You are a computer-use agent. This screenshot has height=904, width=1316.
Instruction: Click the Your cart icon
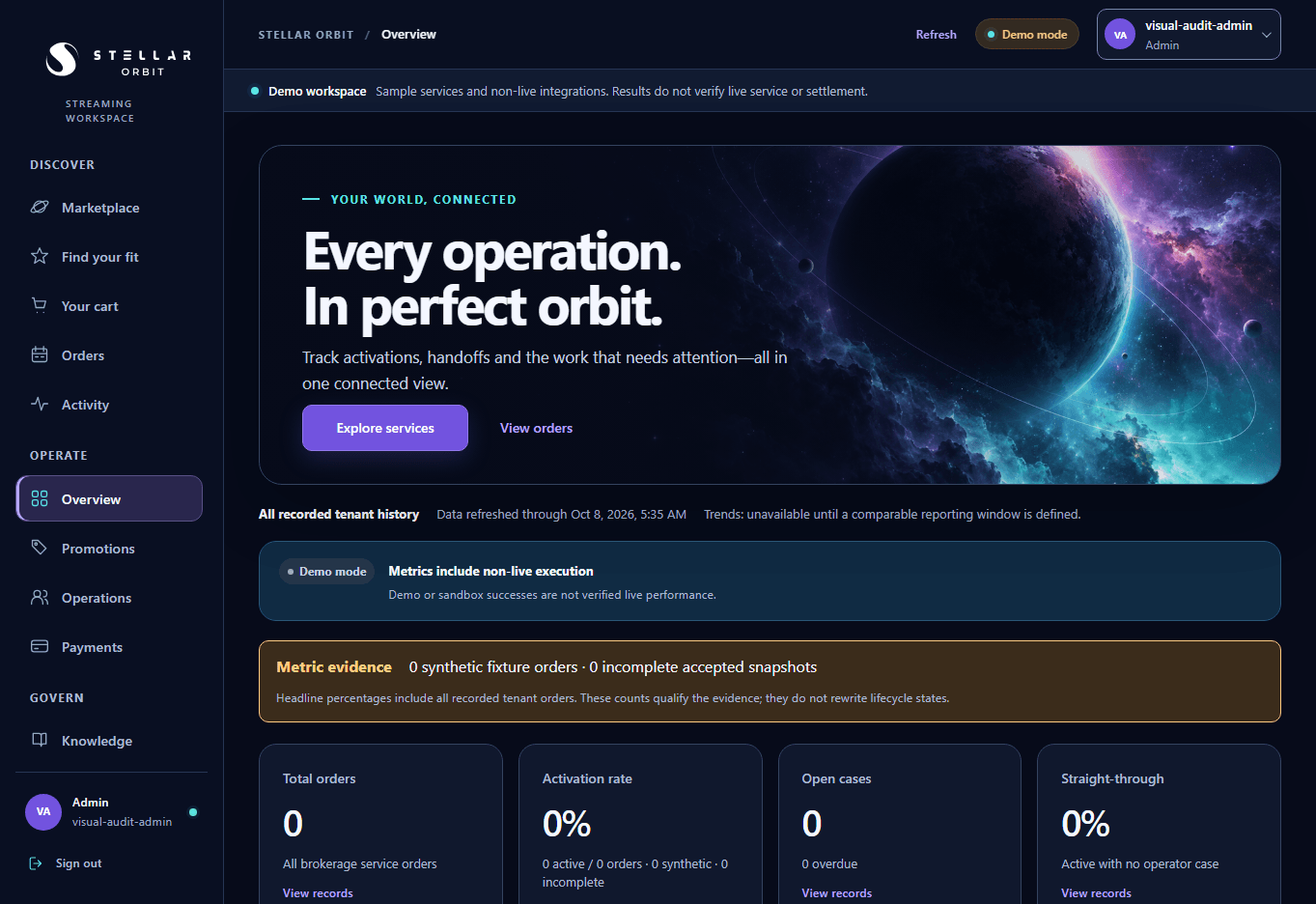(40, 305)
